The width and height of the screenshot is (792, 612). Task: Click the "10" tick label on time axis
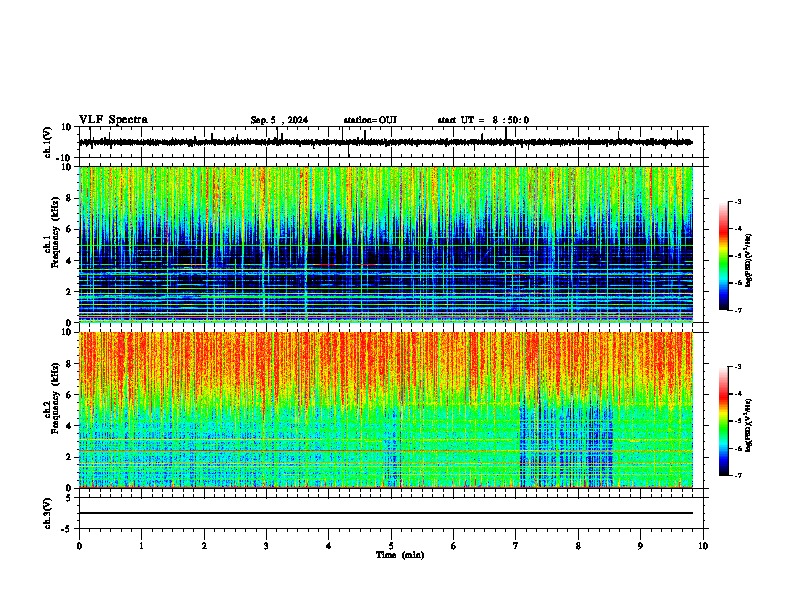[703, 546]
